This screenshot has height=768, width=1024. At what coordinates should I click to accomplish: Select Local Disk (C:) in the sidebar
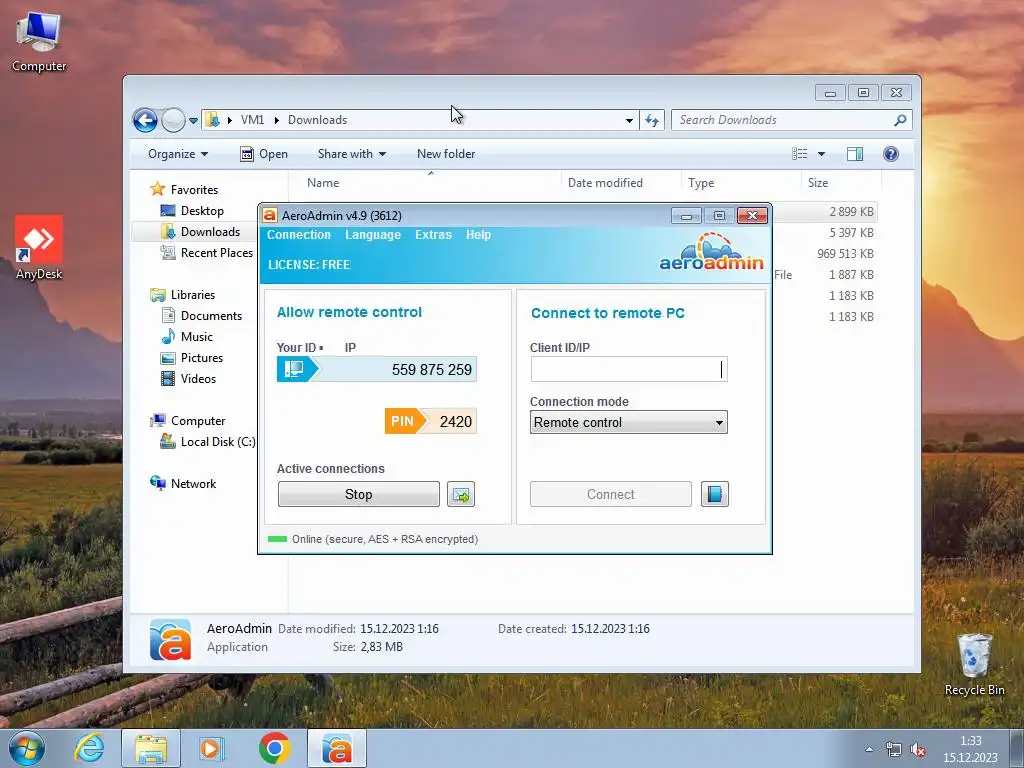coord(217,441)
